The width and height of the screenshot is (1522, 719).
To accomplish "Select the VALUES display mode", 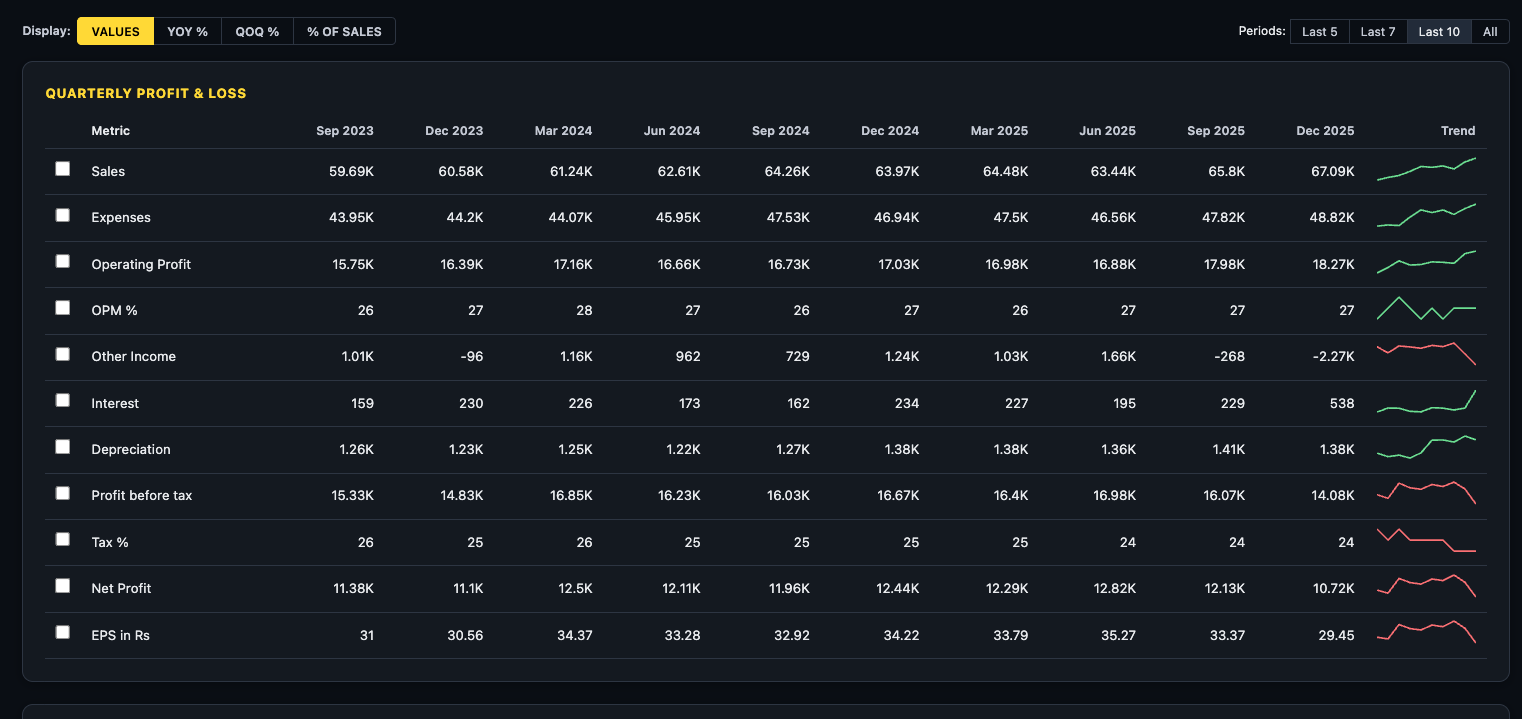I will coord(114,31).
